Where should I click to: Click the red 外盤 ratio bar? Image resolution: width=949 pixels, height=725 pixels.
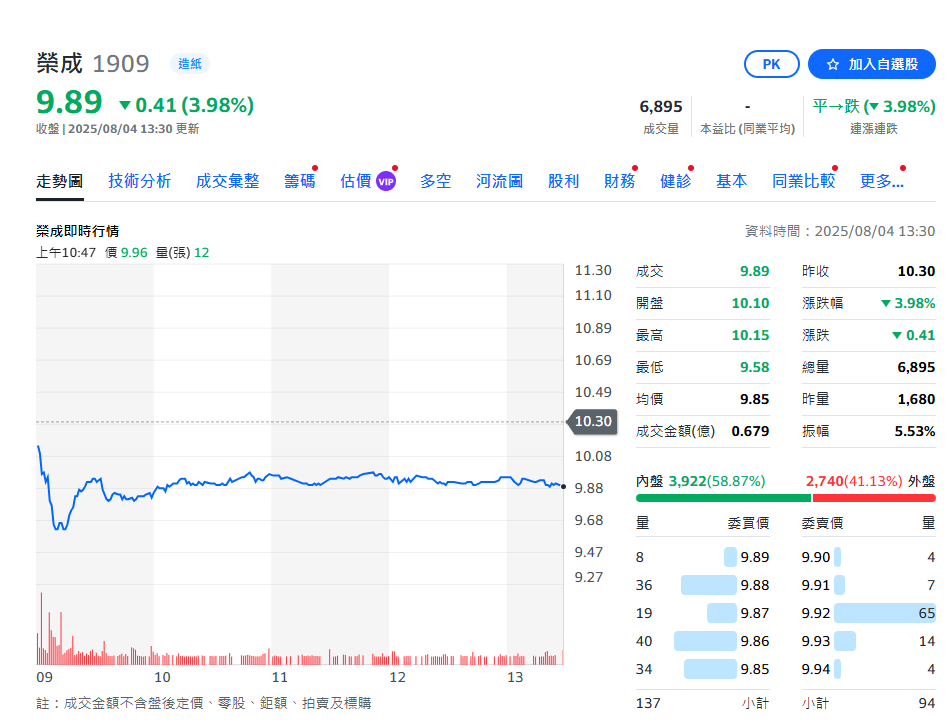pyautogui.click(x=874, y=498)
